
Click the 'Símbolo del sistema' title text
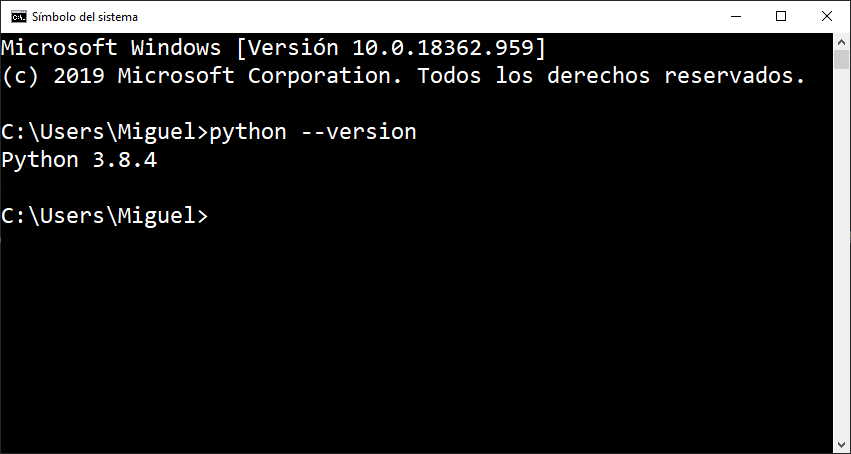click(x=85, y=17)
